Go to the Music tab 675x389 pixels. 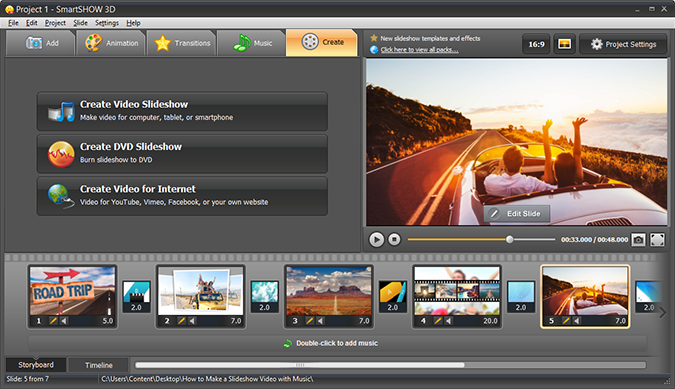point(252,43)
